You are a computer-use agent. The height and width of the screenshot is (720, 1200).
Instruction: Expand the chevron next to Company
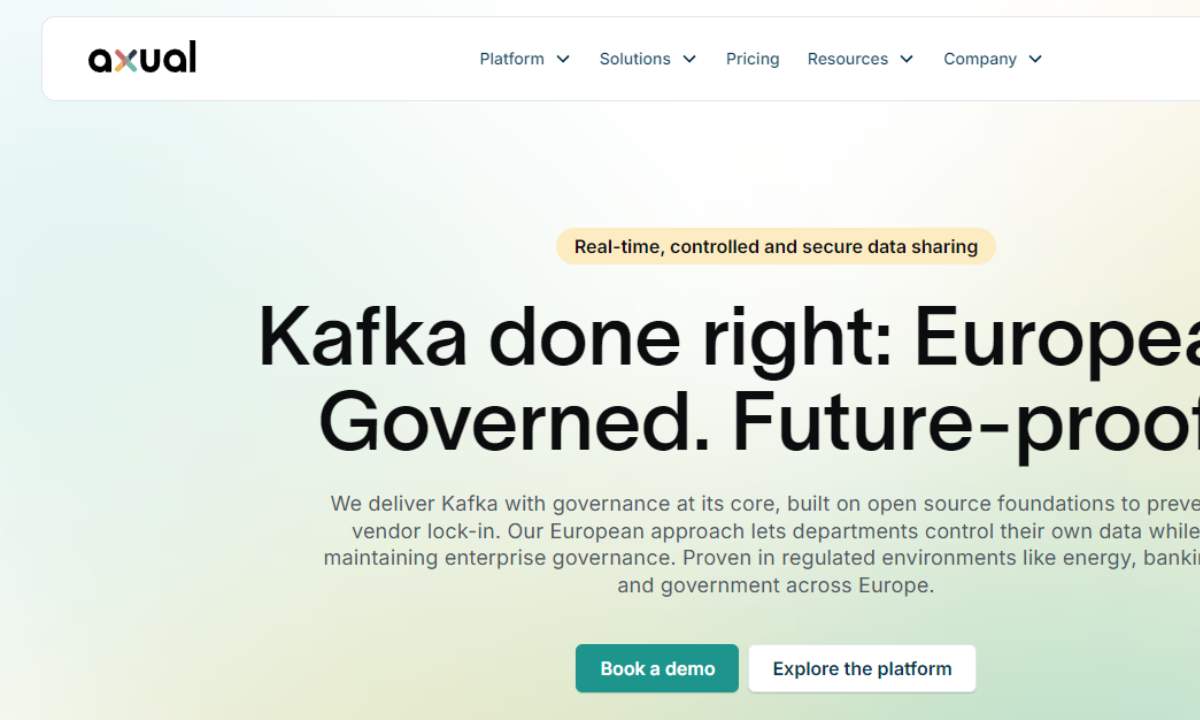tap(1035, 59)
